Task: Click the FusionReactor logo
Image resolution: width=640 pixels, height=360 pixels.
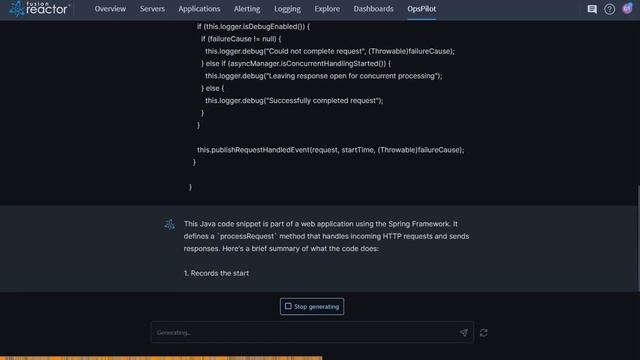Action: point(39,8)
